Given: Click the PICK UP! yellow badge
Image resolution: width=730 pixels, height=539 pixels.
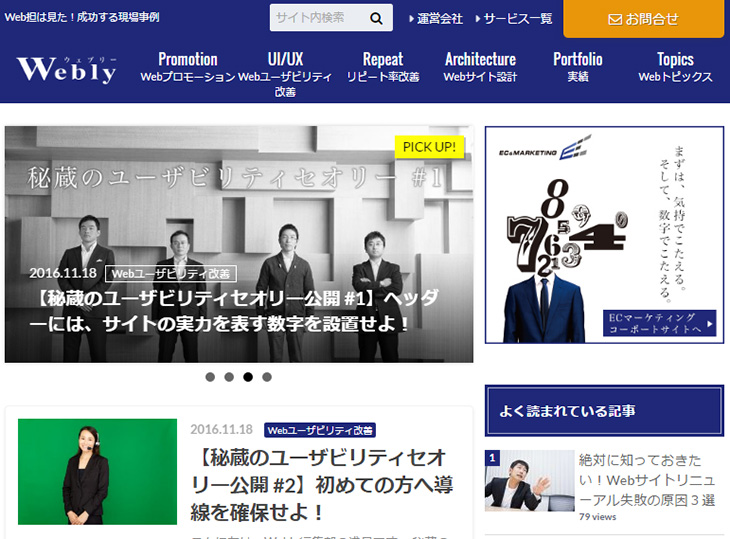Looking at the screenshot, I should point(429,147).
